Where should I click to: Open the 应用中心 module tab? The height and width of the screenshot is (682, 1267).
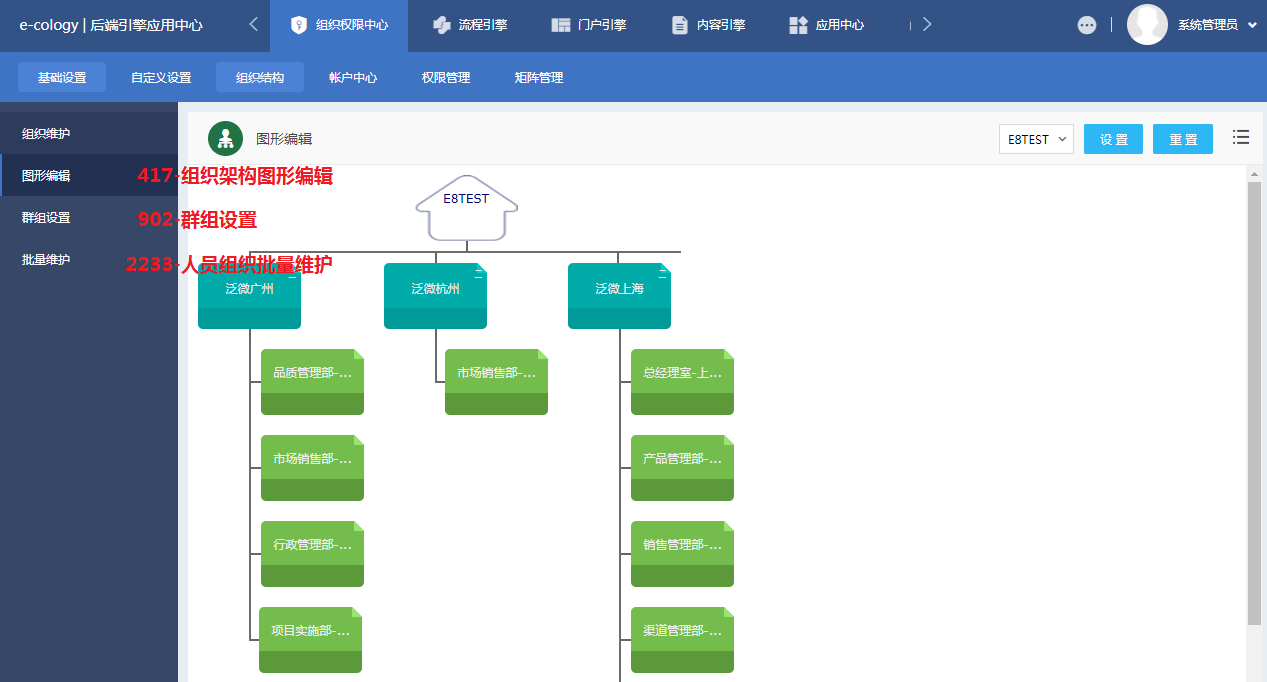pyautogui.click(x=826, y=25)
